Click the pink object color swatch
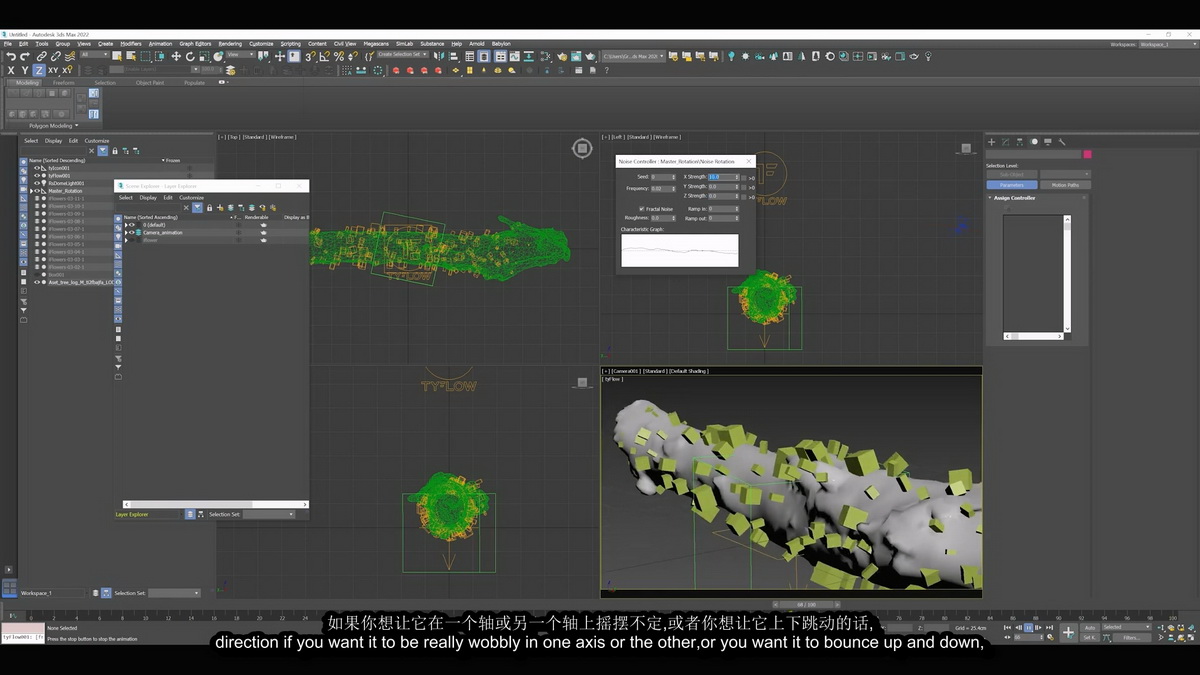This screenshot has width=1200, height=675. pos(1088,154)
